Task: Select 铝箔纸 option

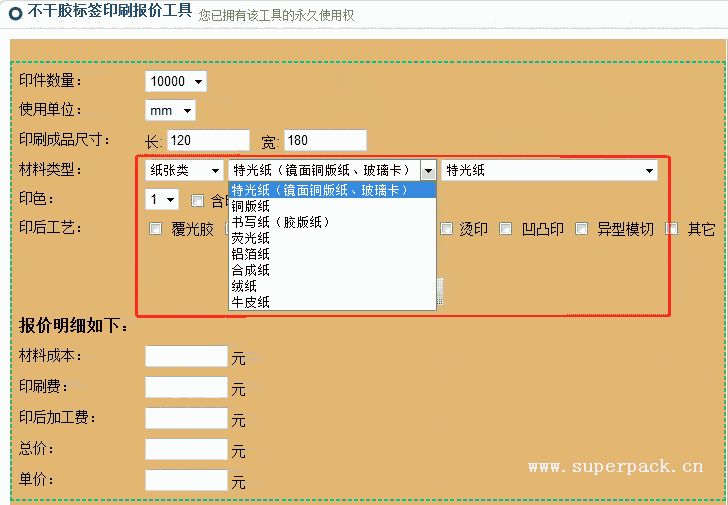Action: [251, 254]
